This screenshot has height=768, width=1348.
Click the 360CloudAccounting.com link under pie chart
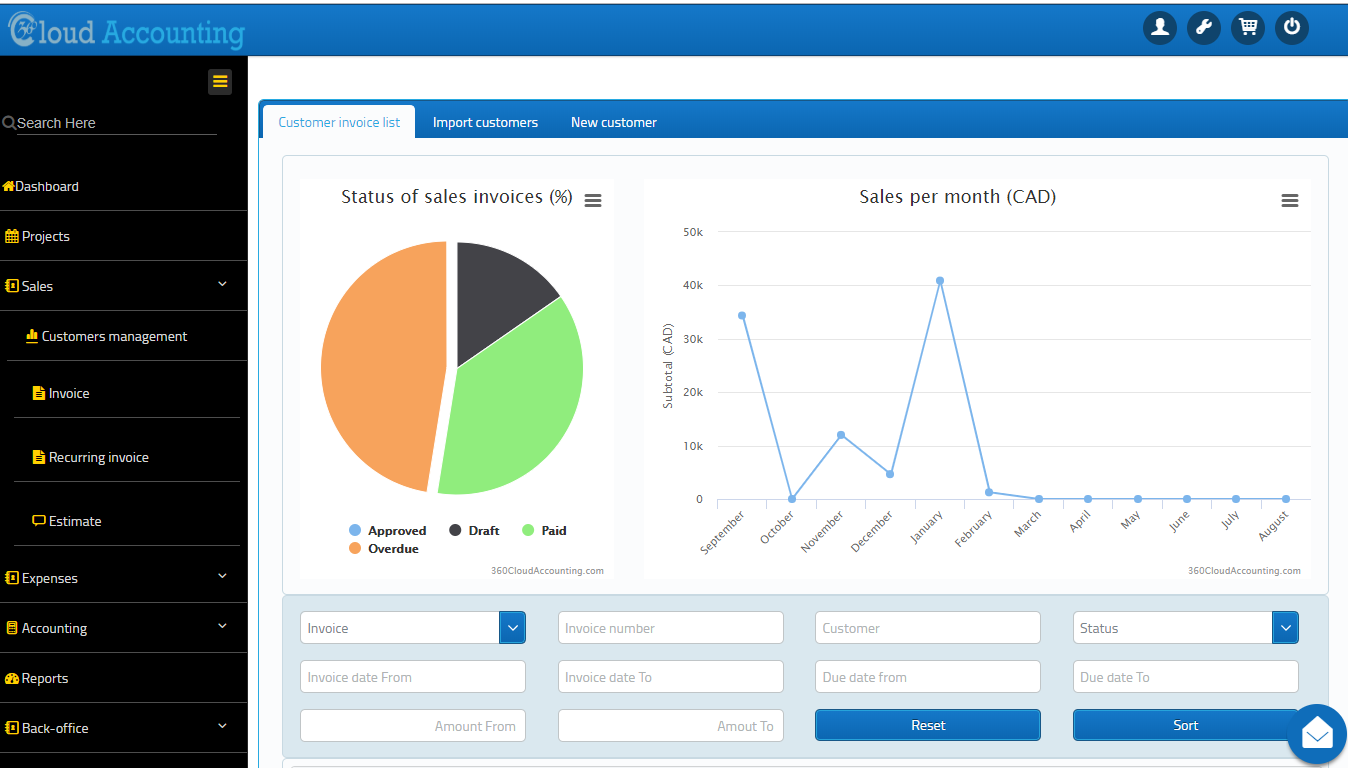click(x=547, y=571)
